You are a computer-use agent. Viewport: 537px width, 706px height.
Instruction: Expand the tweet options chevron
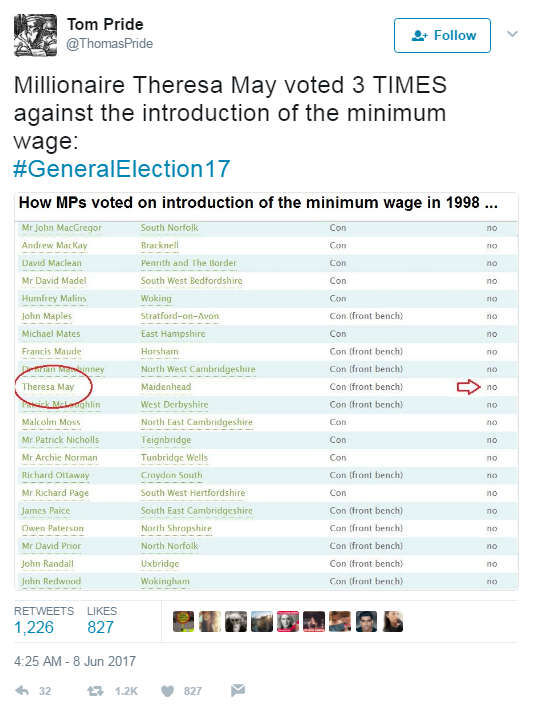(512, 34)
